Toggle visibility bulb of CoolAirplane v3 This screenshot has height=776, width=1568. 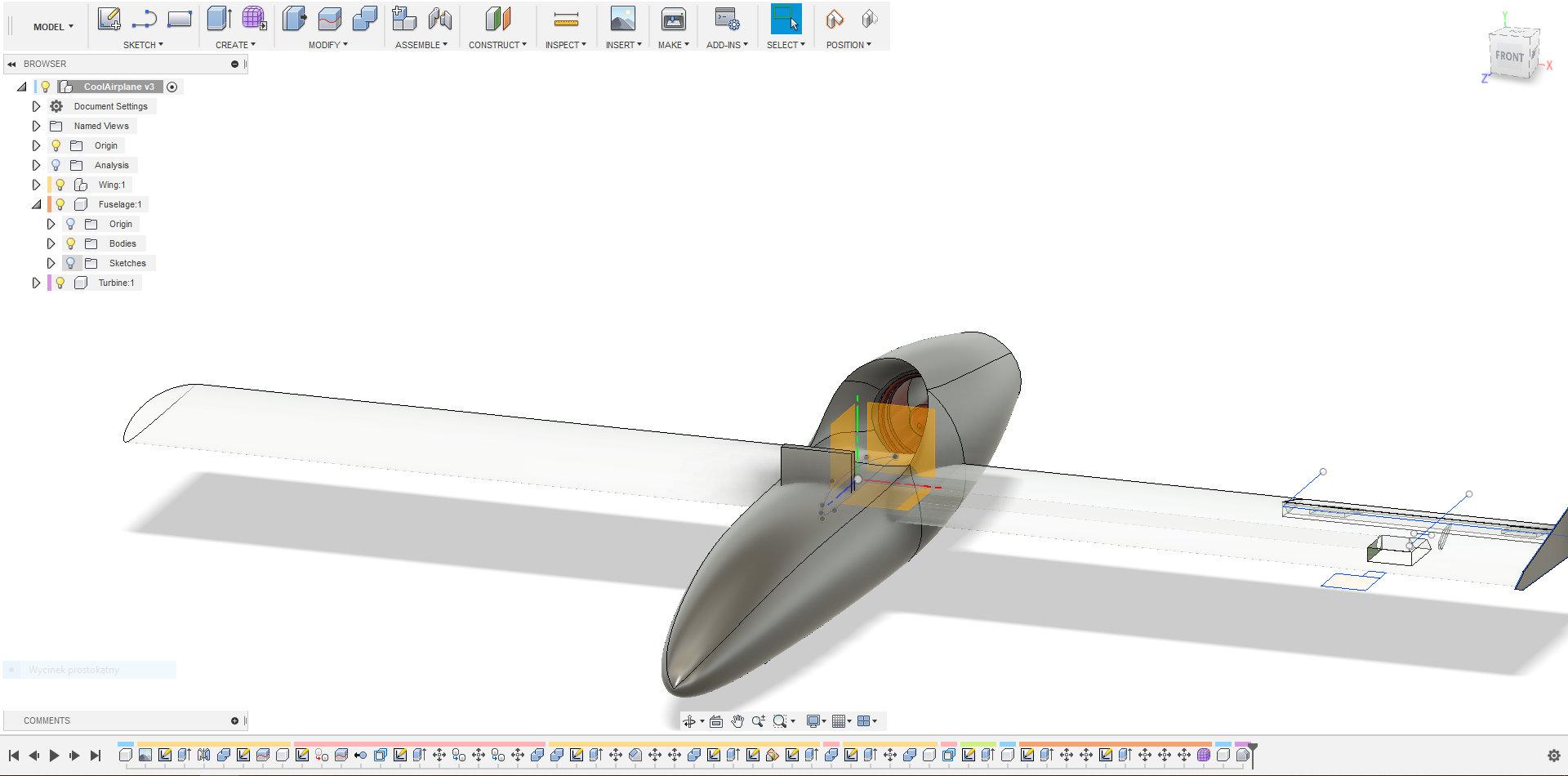(x=46, y=87)
